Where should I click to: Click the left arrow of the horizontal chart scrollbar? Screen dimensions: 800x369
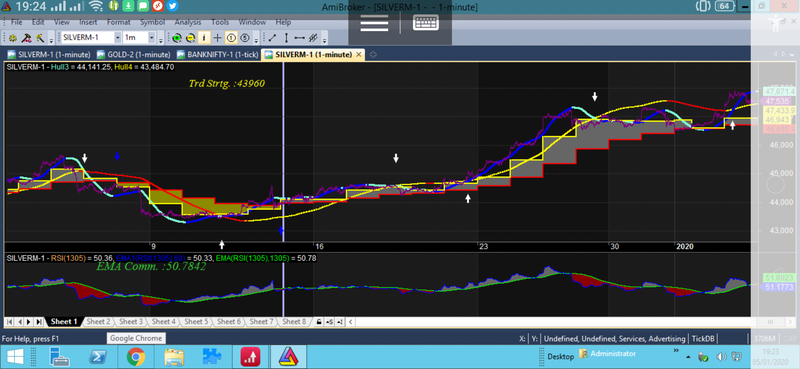coord(351,322)
